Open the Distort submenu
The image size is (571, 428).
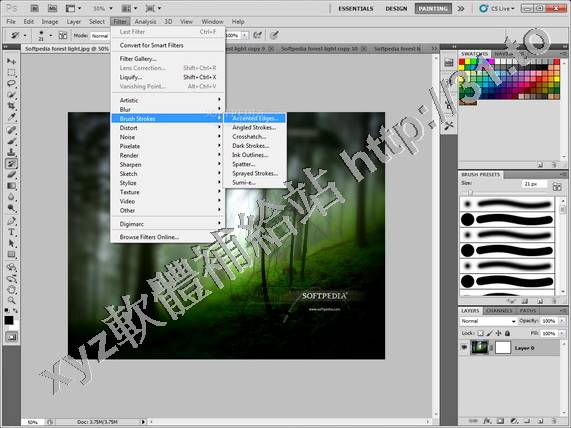click(168, 128)
